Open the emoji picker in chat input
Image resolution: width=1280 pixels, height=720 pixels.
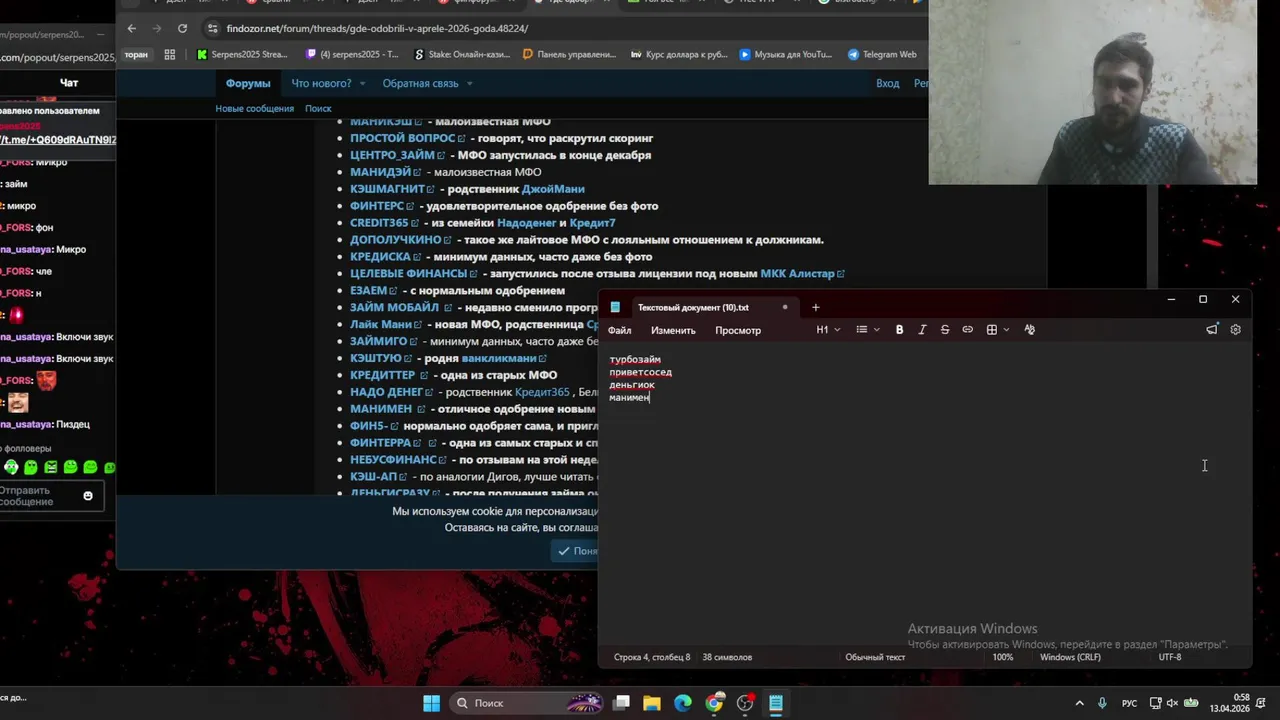click(88, 496)
